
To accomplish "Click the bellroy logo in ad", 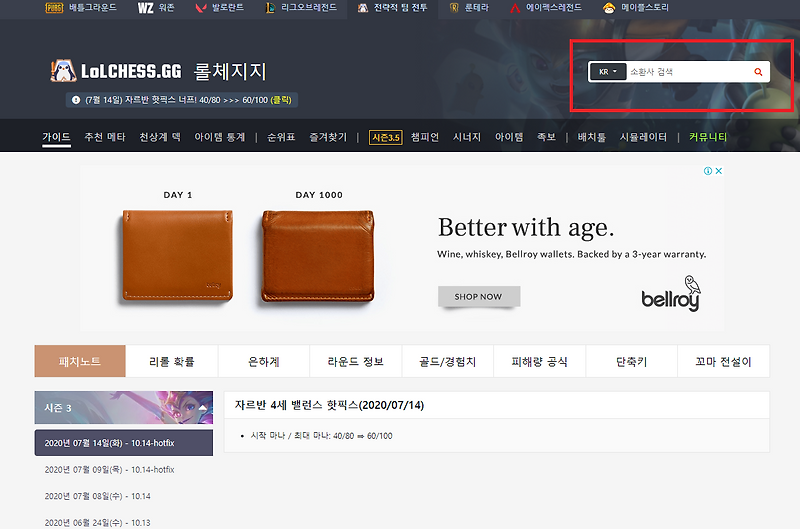I will coord(670,294).
